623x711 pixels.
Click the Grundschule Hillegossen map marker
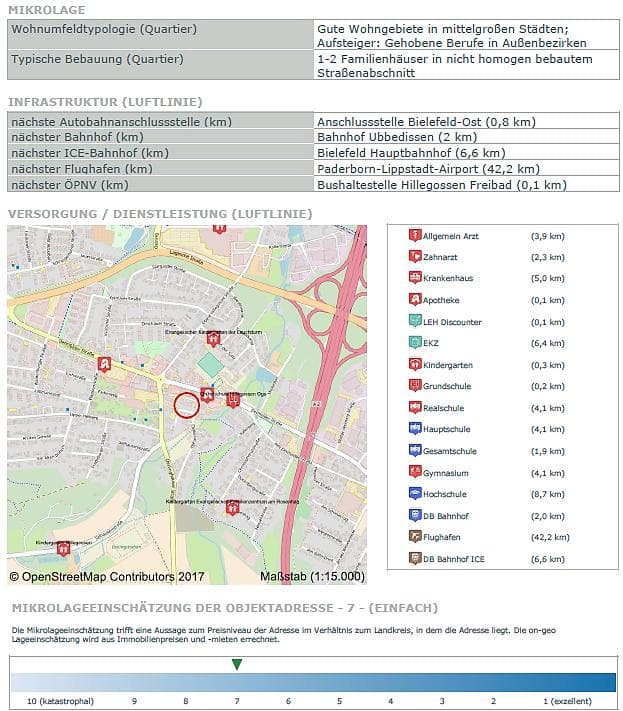(233, 400)
